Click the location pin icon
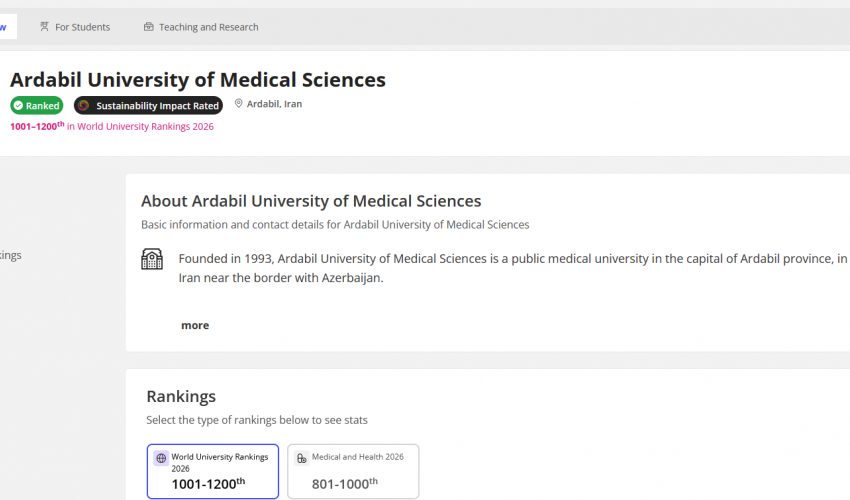Screen dimensions: 850x500 coord(239,104)
